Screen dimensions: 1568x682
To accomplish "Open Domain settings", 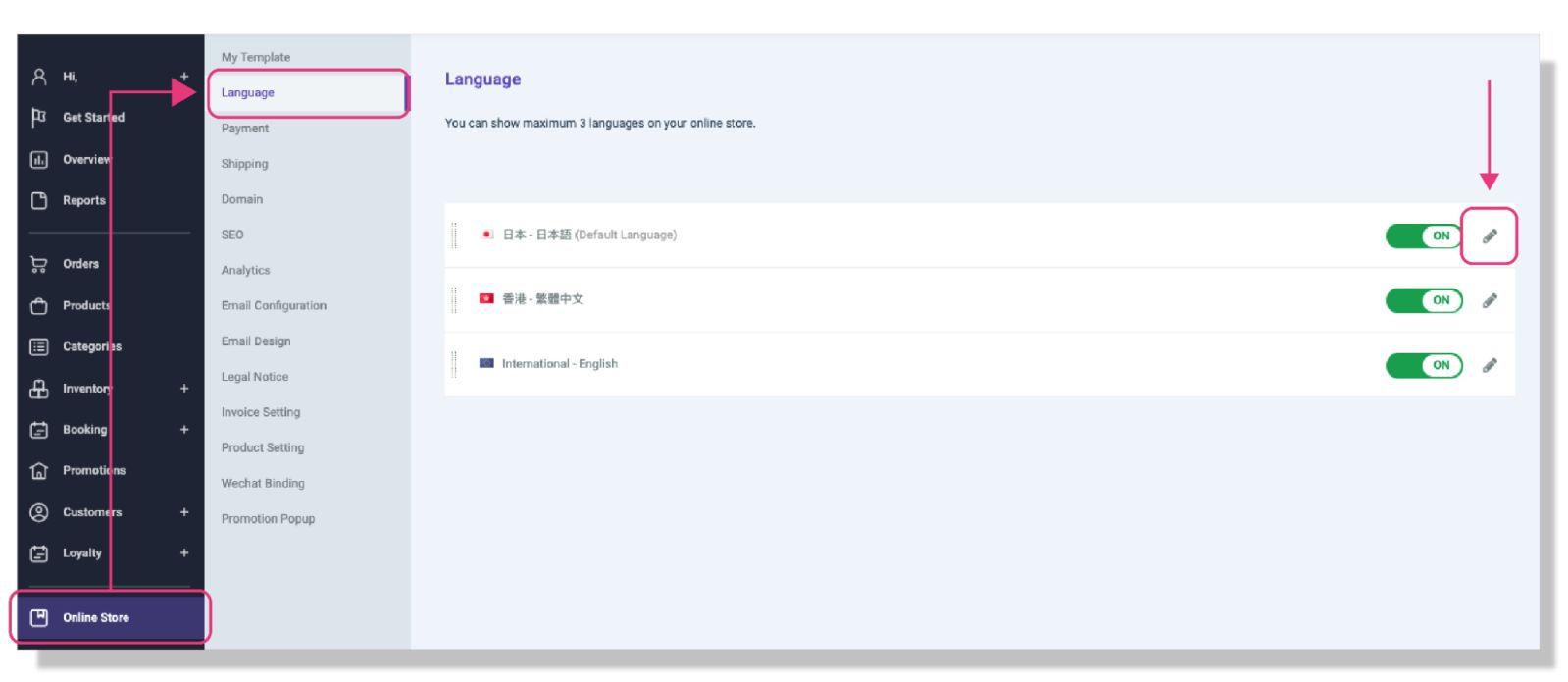I will 242,199.
